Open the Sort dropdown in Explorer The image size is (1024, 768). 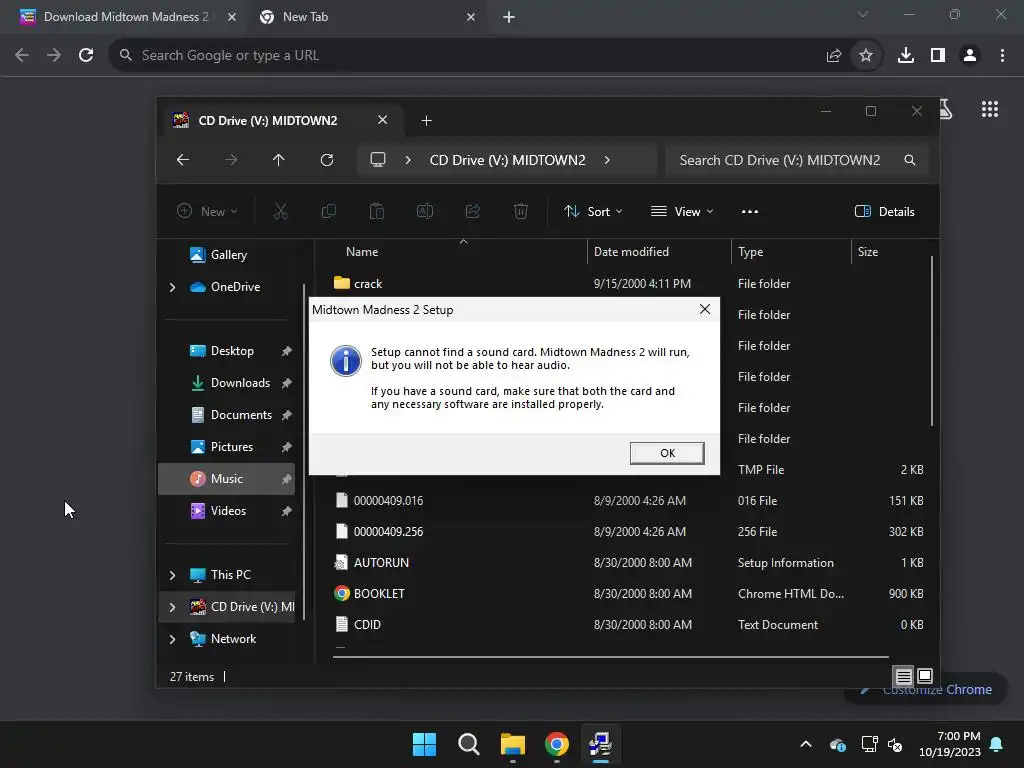[x=593, y=211]
